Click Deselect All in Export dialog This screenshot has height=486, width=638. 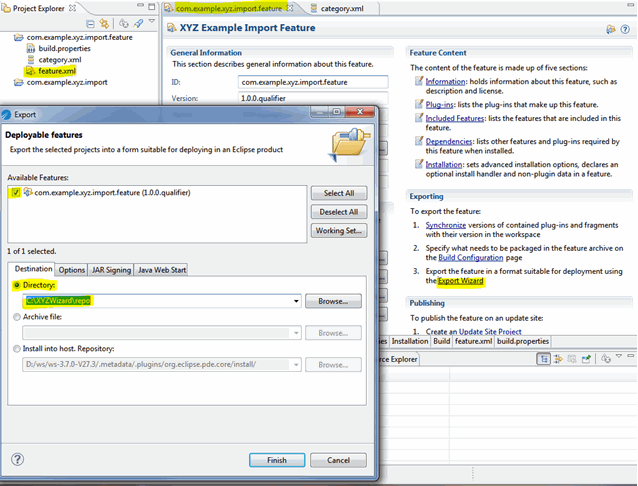point(339,212)
